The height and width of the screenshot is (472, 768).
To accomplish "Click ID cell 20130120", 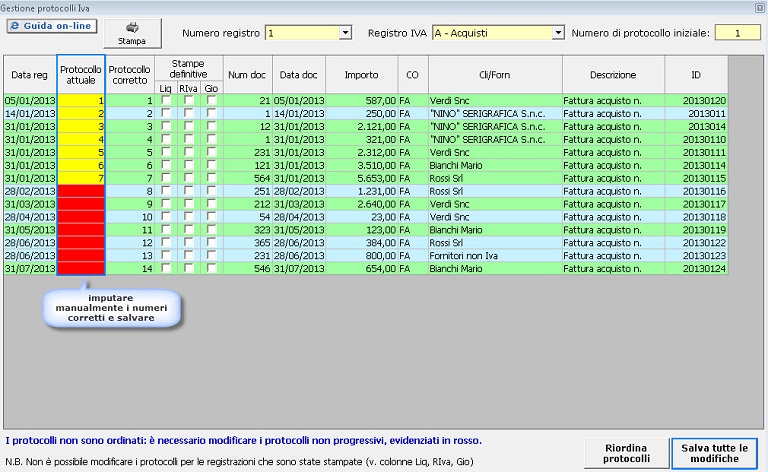I will 696,100.
